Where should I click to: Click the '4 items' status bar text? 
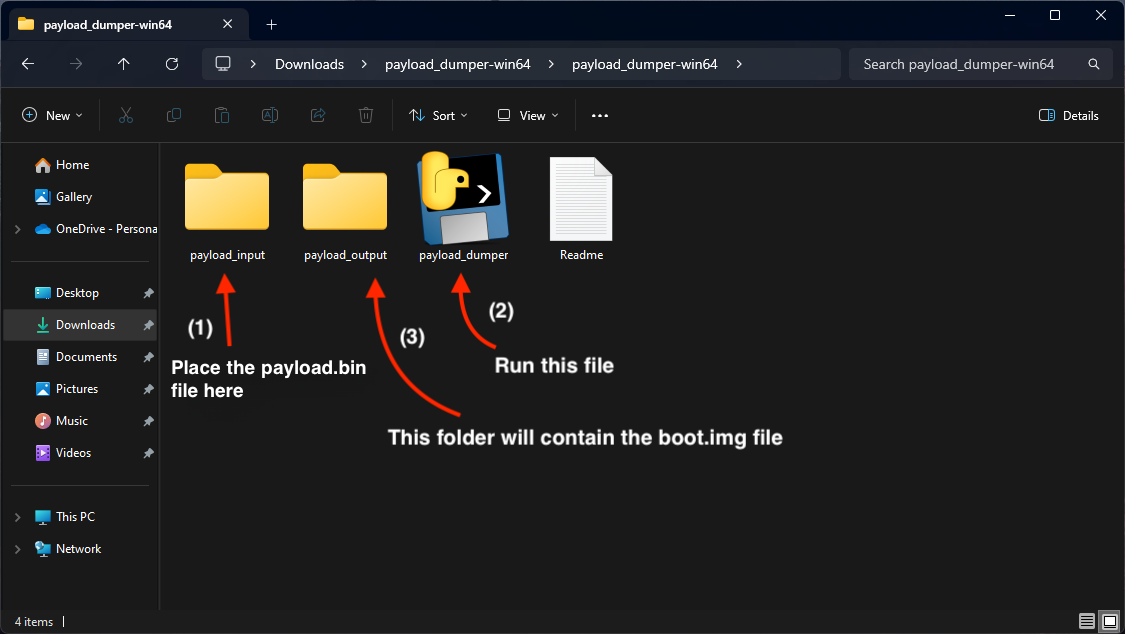pyautogui.click(x=34, y=622)
